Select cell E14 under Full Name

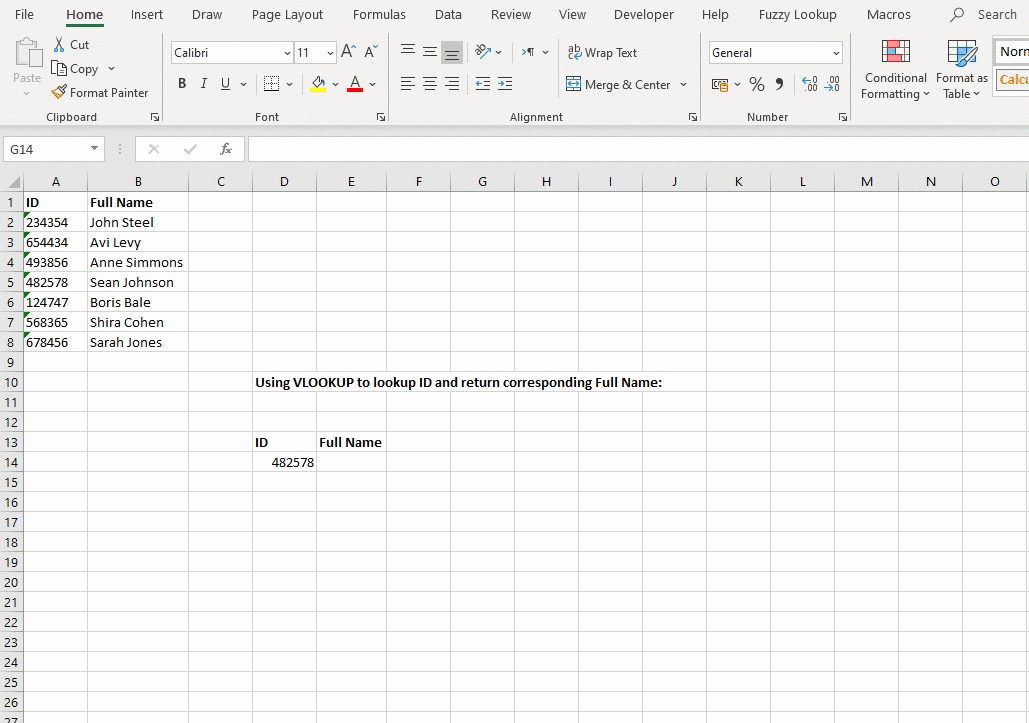coord(351,463)
